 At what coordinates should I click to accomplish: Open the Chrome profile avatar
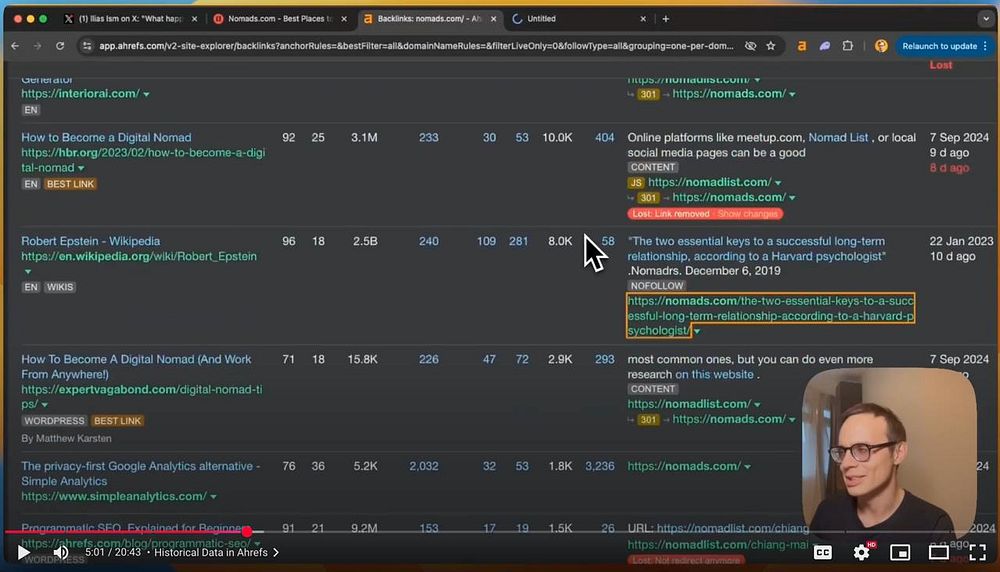[x=881, y=46]
